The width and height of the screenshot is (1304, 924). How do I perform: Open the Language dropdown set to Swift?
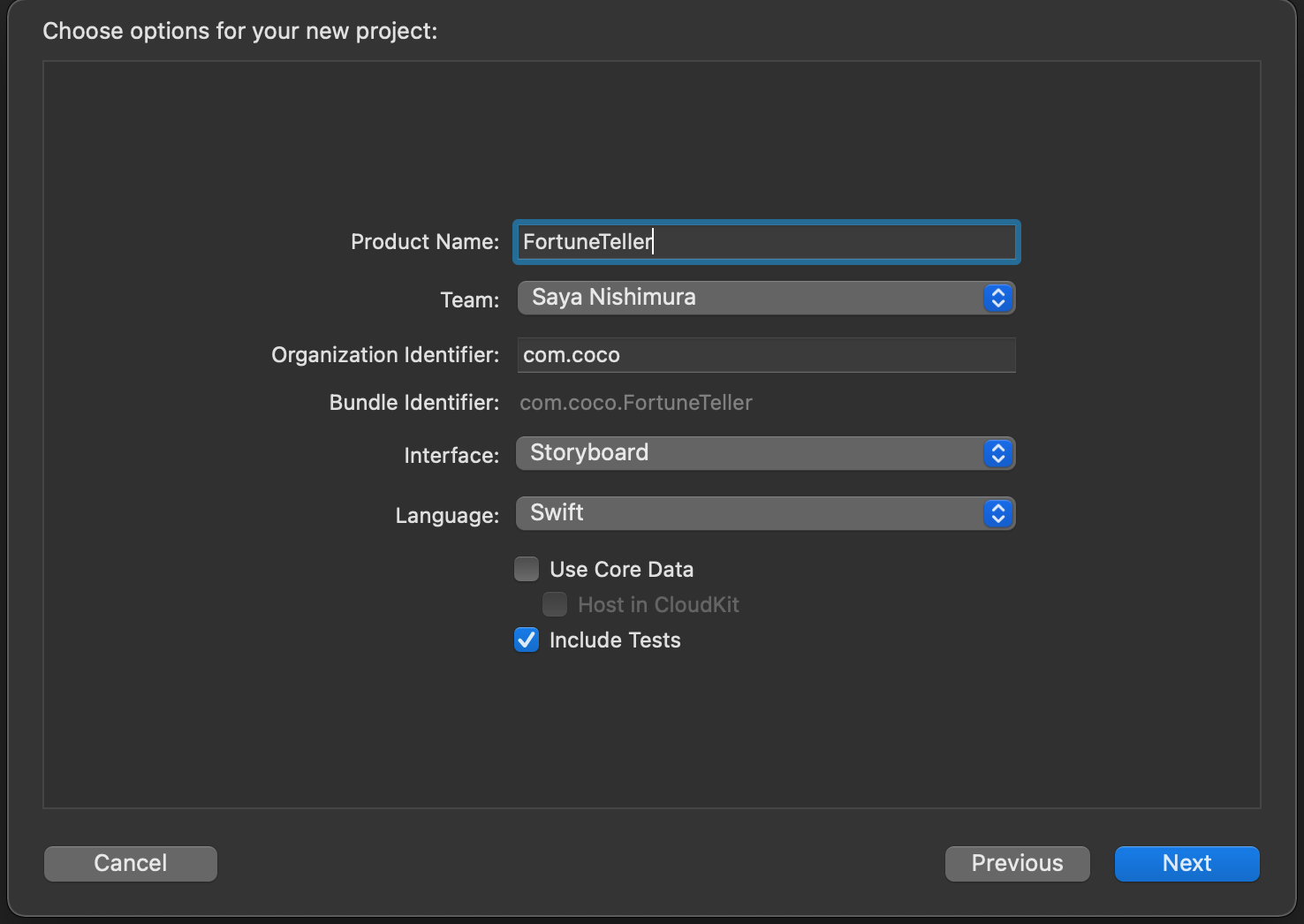pyautogui.click(x=766, y=513)
